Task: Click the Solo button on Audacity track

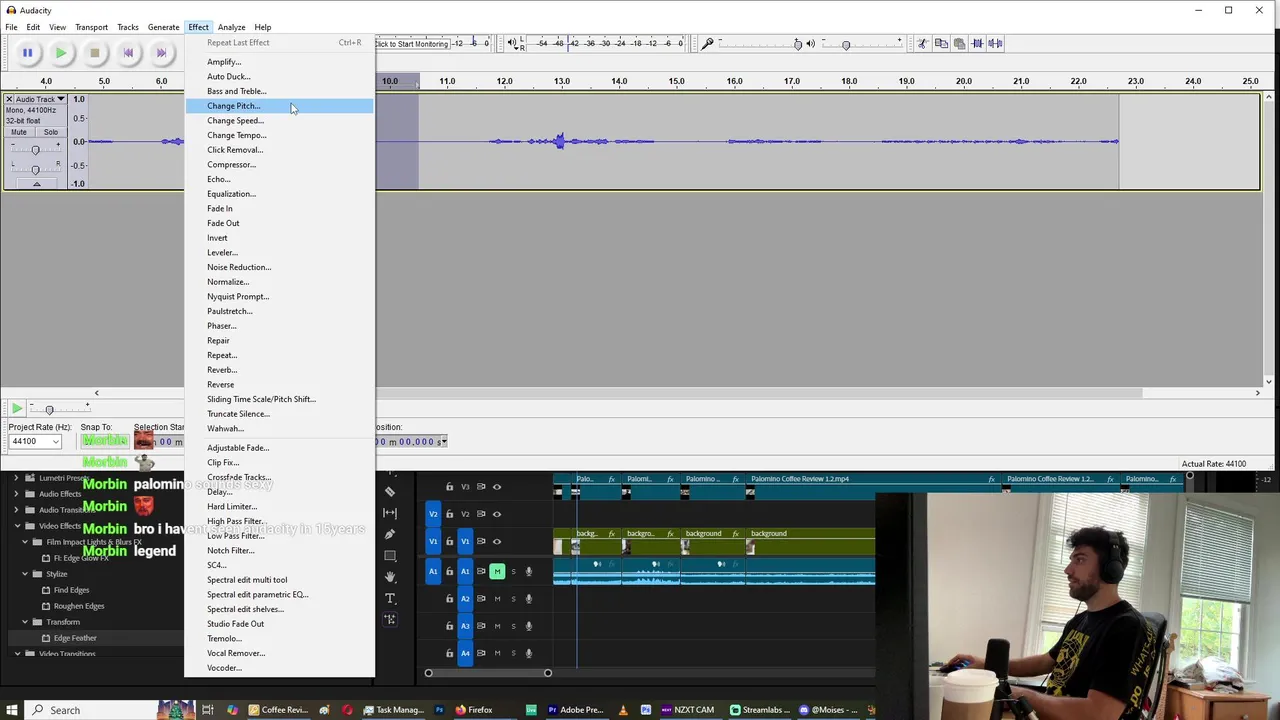Action: [50, 132]
